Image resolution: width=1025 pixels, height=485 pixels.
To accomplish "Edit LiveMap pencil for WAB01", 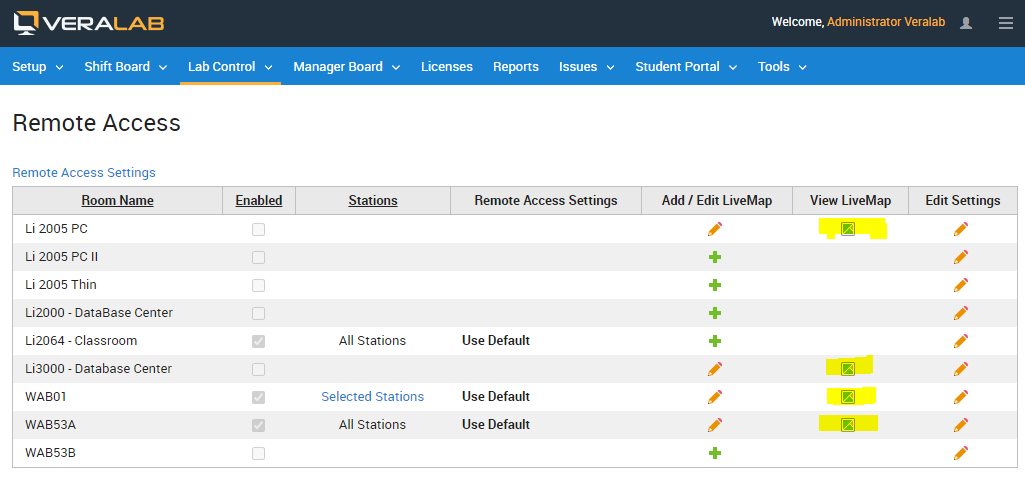I will 715,397.
